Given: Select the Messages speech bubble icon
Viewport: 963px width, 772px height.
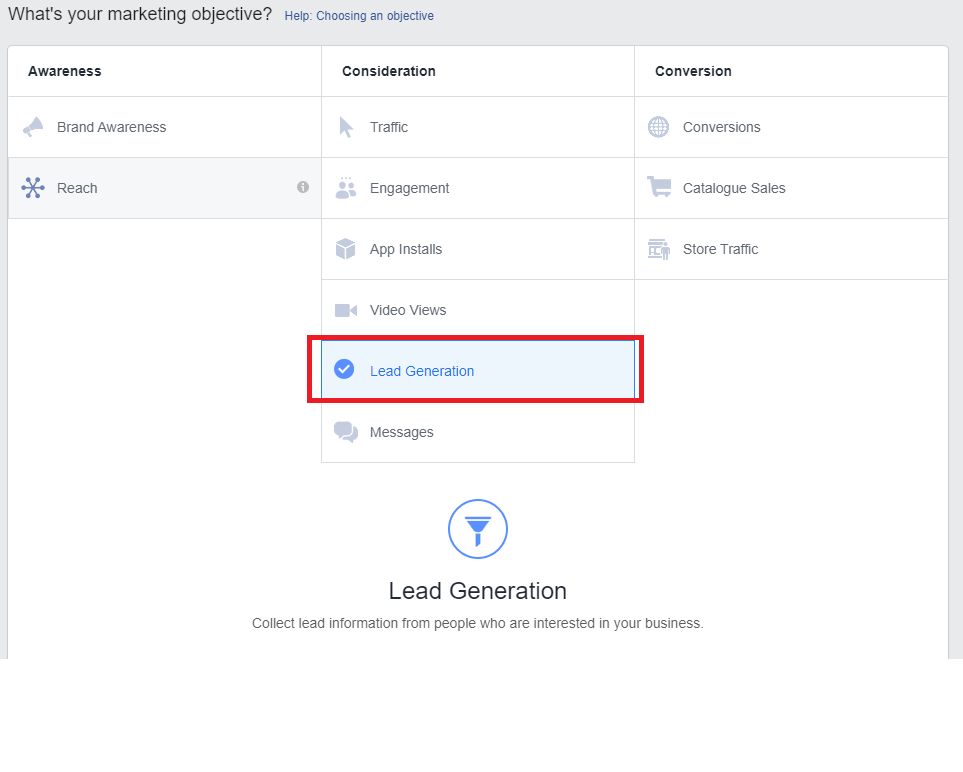Looking at the screenshot, I should [345, 431].
